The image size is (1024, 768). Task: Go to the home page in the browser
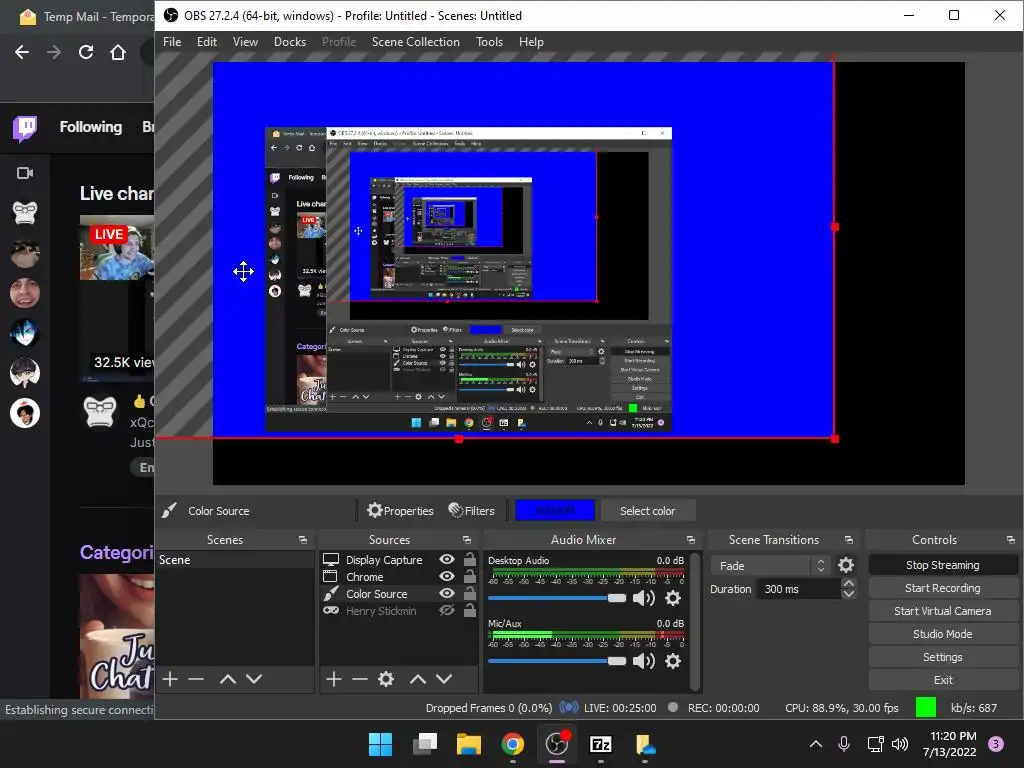point(118,52)
